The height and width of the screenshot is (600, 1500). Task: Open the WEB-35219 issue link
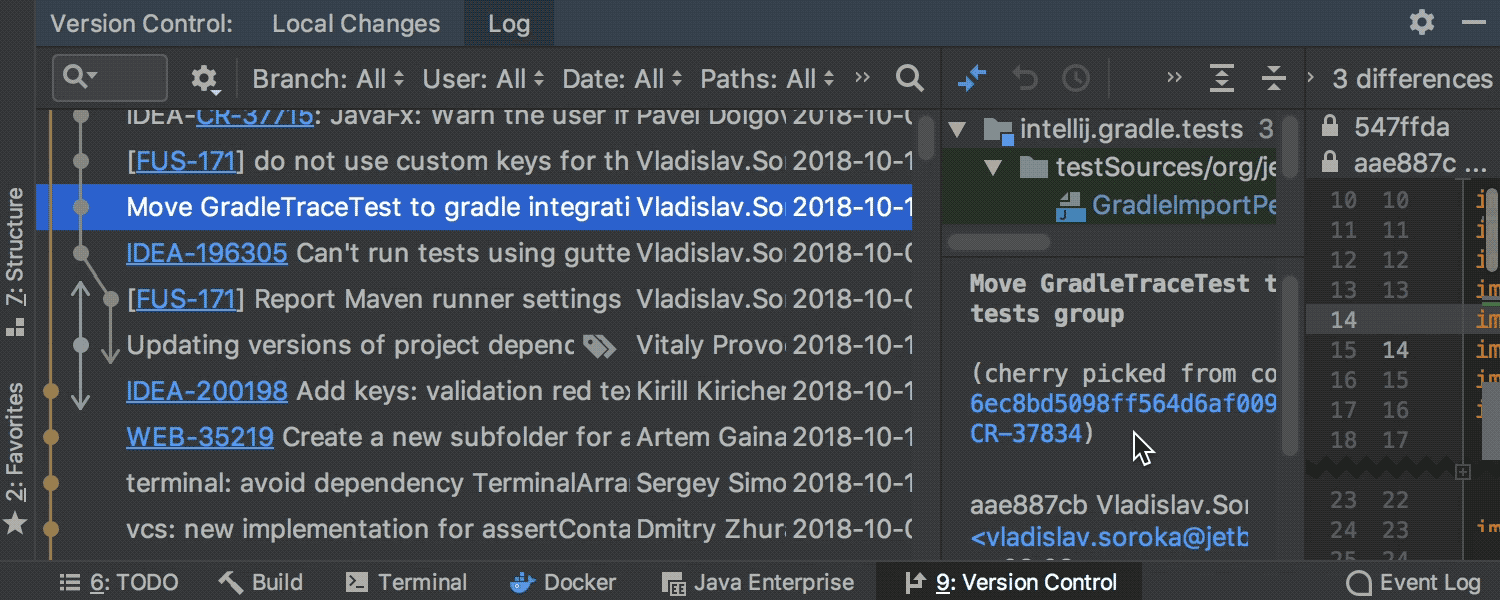tap(200, 437)
